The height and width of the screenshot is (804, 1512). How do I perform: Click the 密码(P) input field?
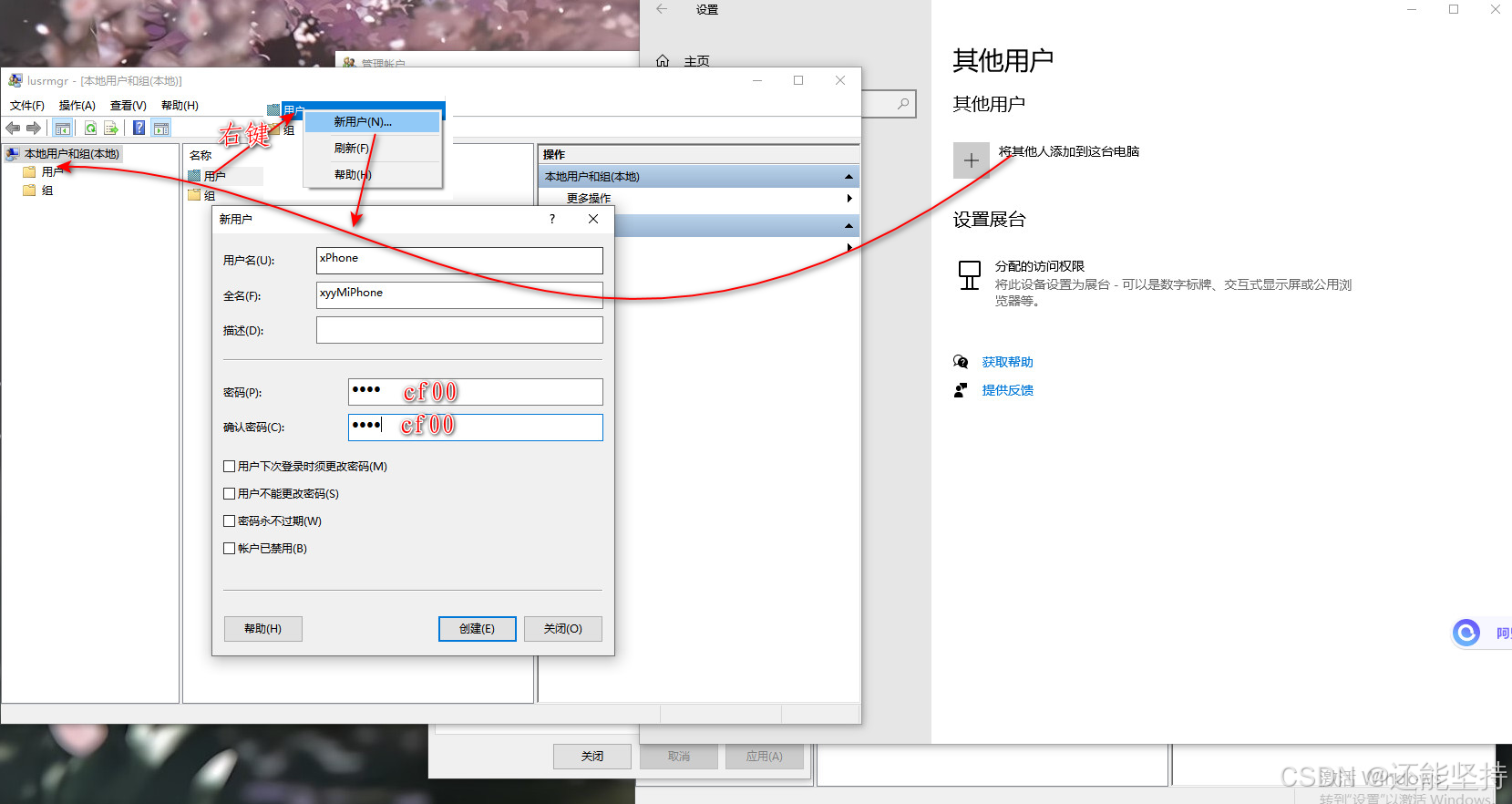[x=476, y=392]
